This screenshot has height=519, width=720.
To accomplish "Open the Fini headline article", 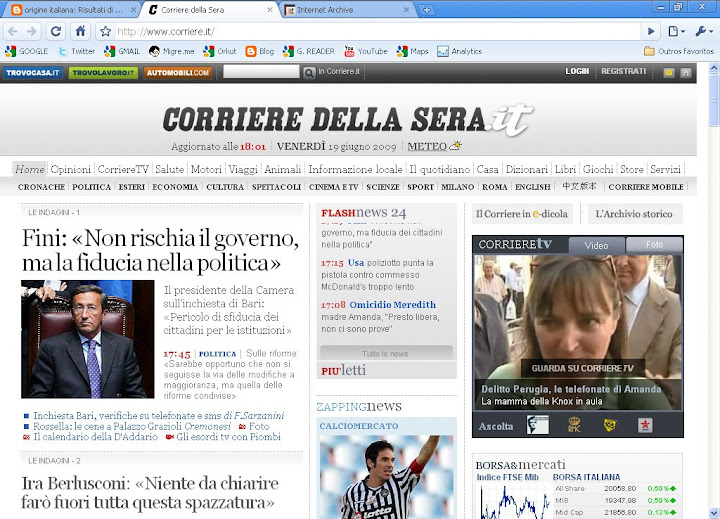I will (161, 250).
